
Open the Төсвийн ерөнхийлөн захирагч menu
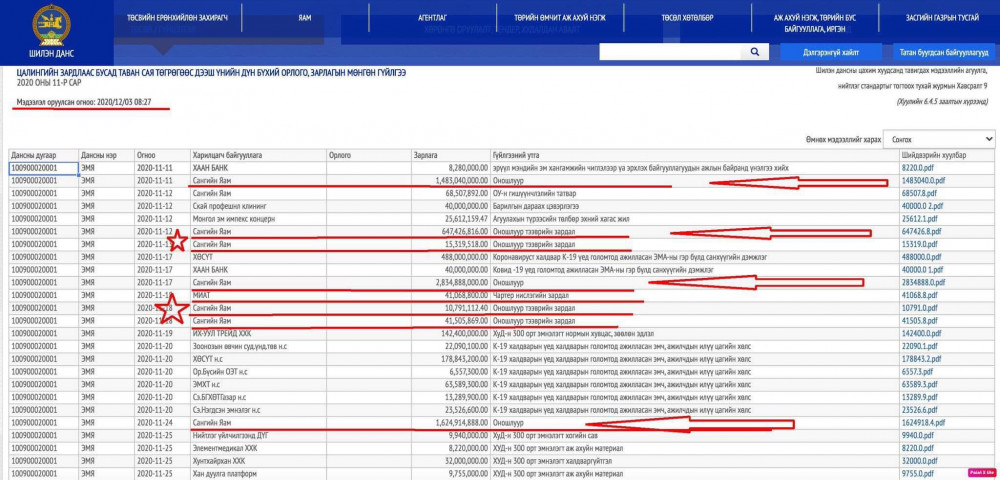(177, 18)
